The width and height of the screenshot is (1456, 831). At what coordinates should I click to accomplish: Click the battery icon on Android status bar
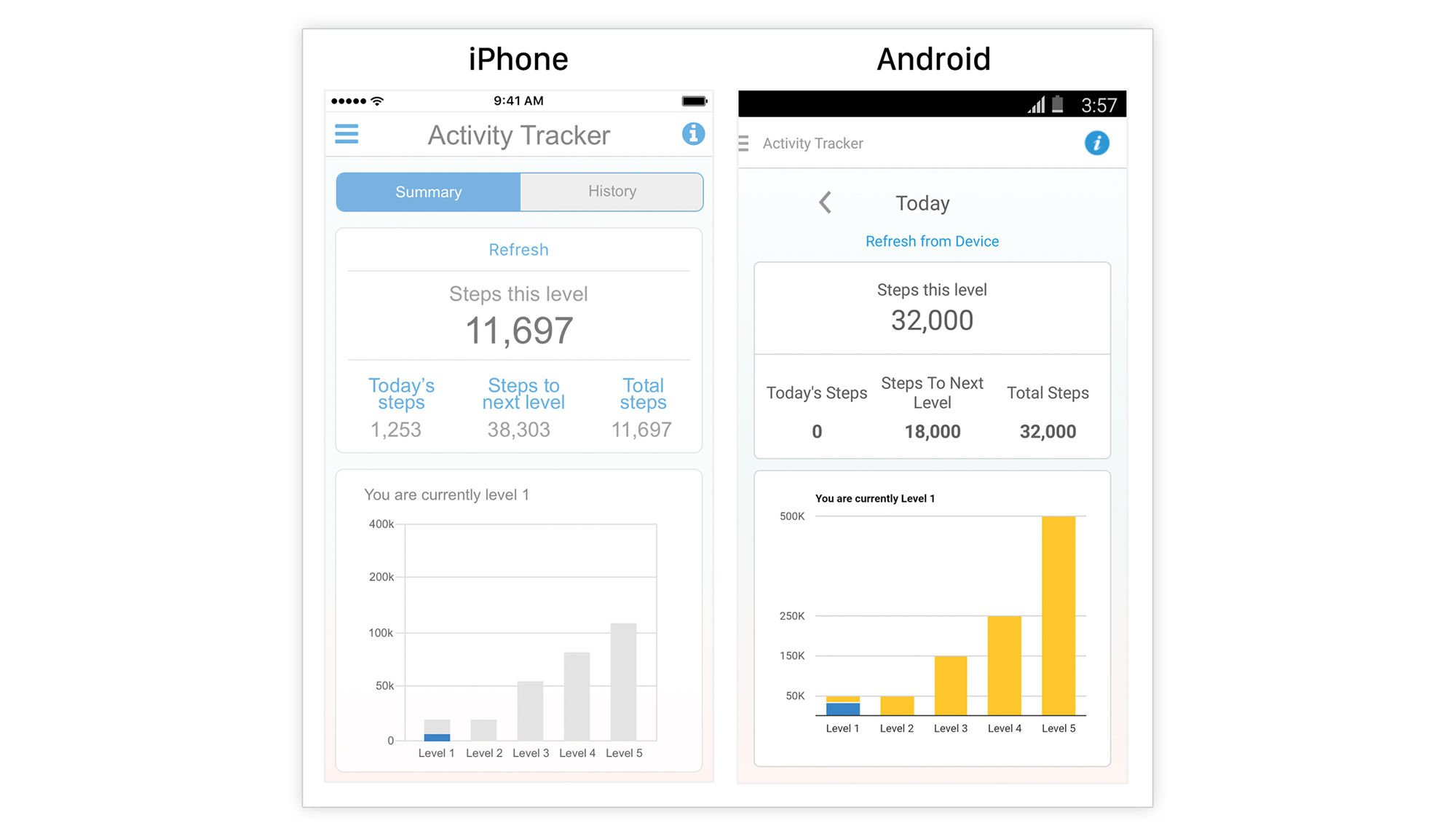tap(1057, 104)
